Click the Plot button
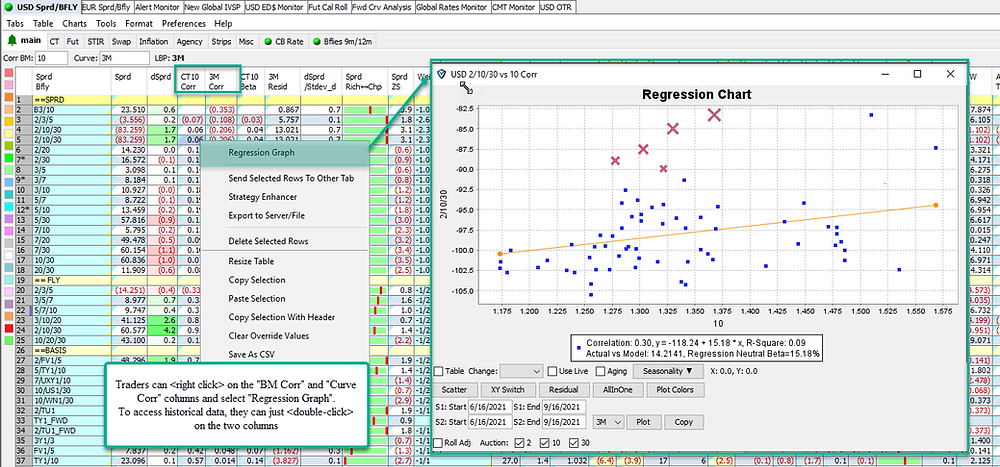Image resolution: width=1000 pixels, height=467 pixels. 642,422
